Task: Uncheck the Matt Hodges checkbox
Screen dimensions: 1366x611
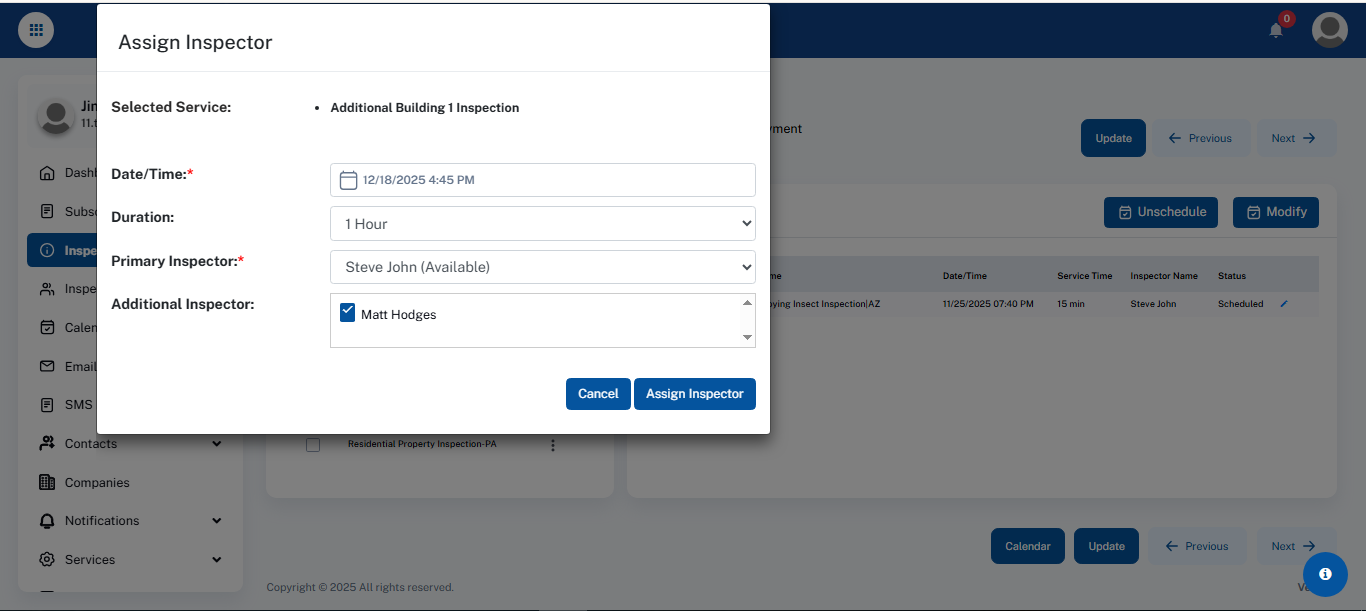Action: coord(348,313)
